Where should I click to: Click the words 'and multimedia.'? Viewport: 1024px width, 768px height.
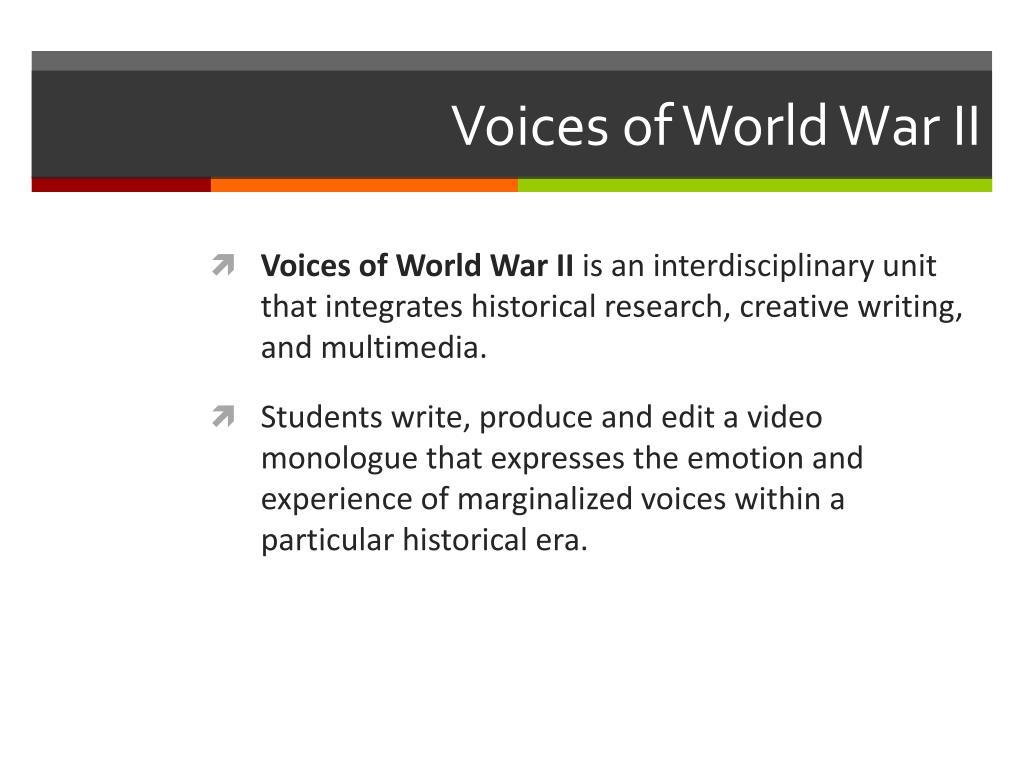pyautogui.click(x=374, y=347)
